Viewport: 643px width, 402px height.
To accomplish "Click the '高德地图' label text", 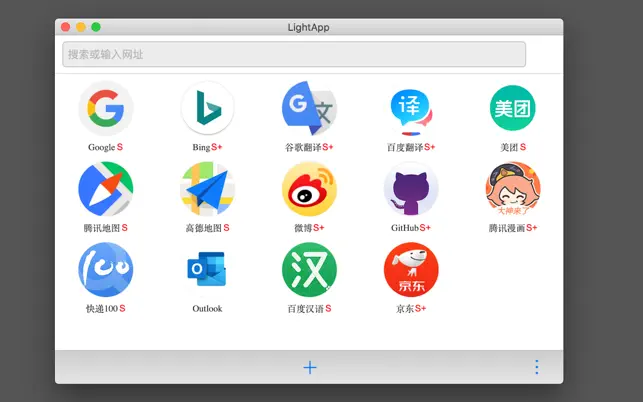I will [x=203, y=228].
